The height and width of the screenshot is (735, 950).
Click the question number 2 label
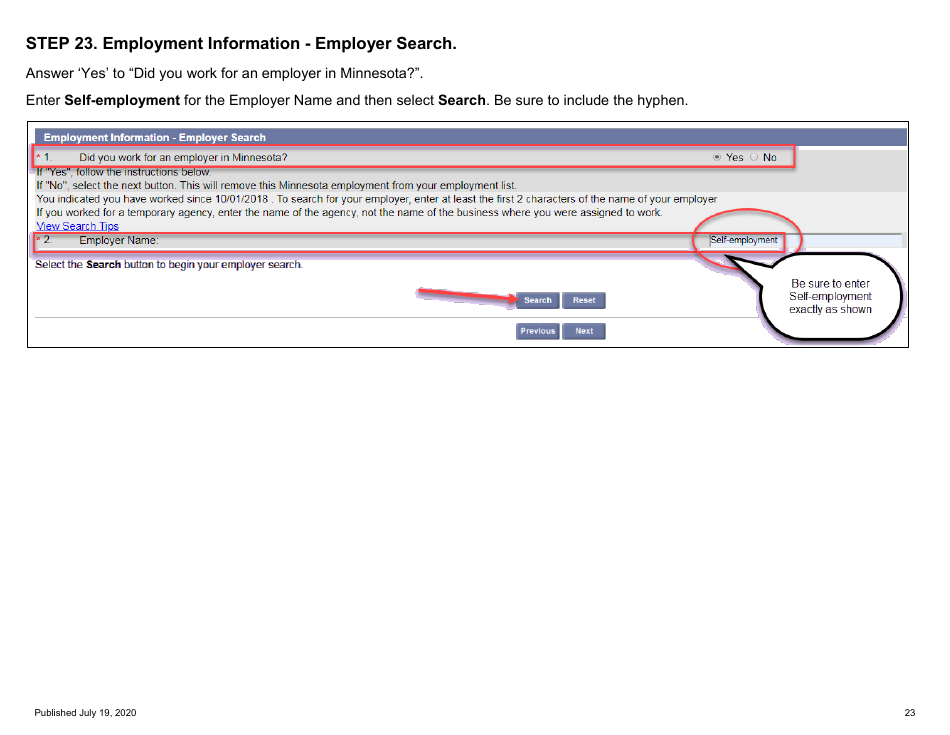point(45,240)
